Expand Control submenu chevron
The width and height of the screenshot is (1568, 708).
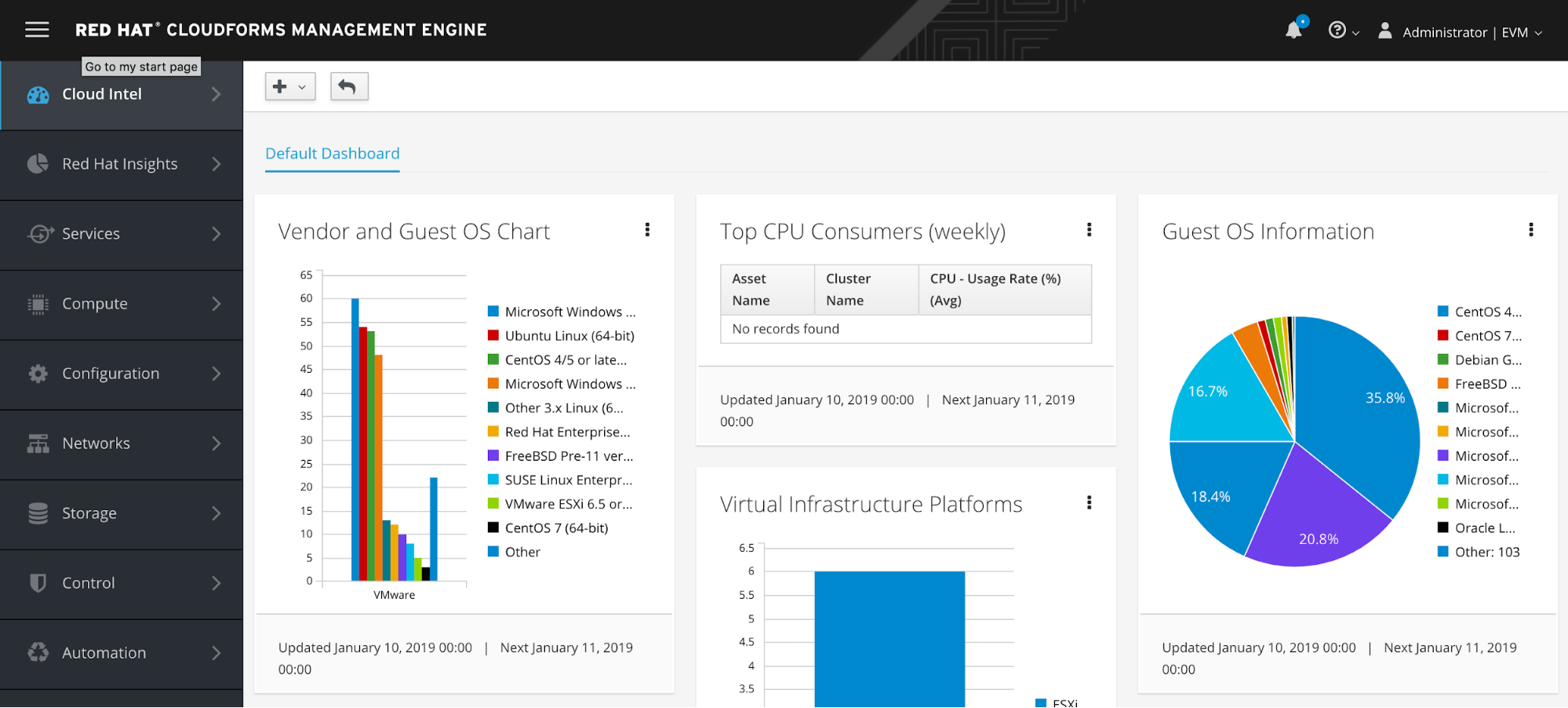click(x=216, y=583)
